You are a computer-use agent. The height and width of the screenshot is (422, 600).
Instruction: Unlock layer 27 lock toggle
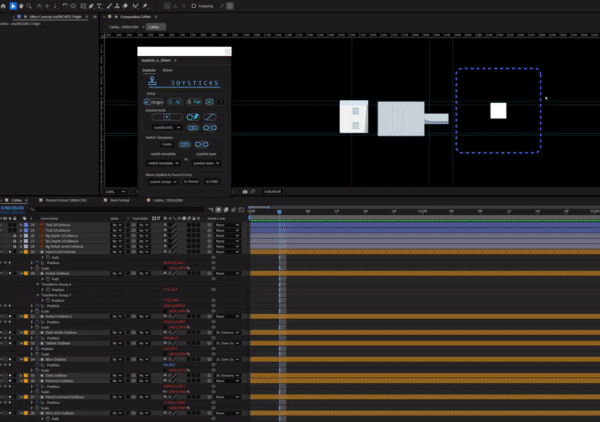pyautogui.click(x=15, y=241)
